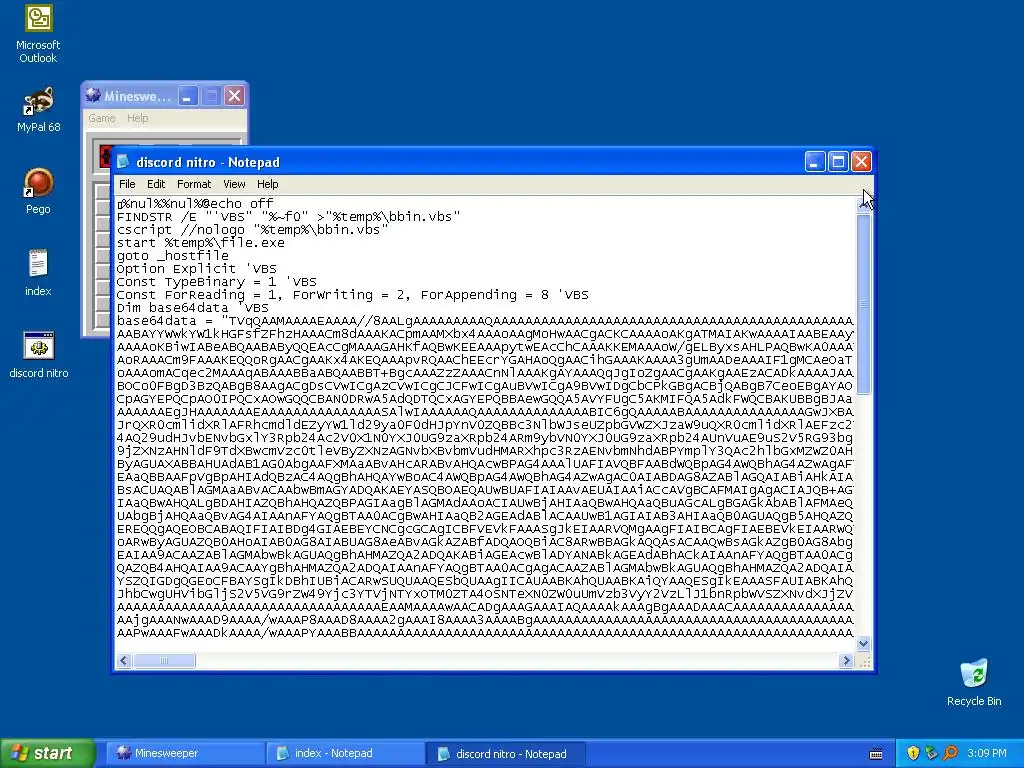Open the Help menu in Minesweeper window
1024x768 pixels.
point(137,118)
